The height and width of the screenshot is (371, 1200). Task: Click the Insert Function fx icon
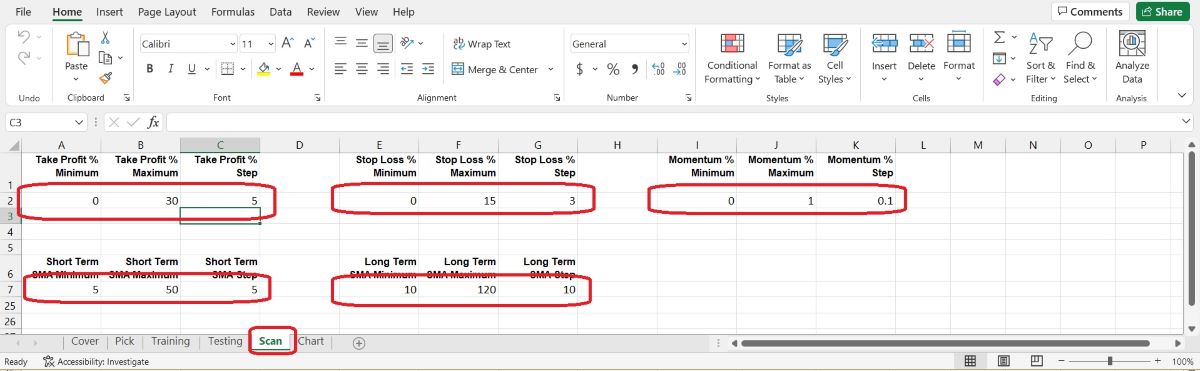tap(154, 122)
